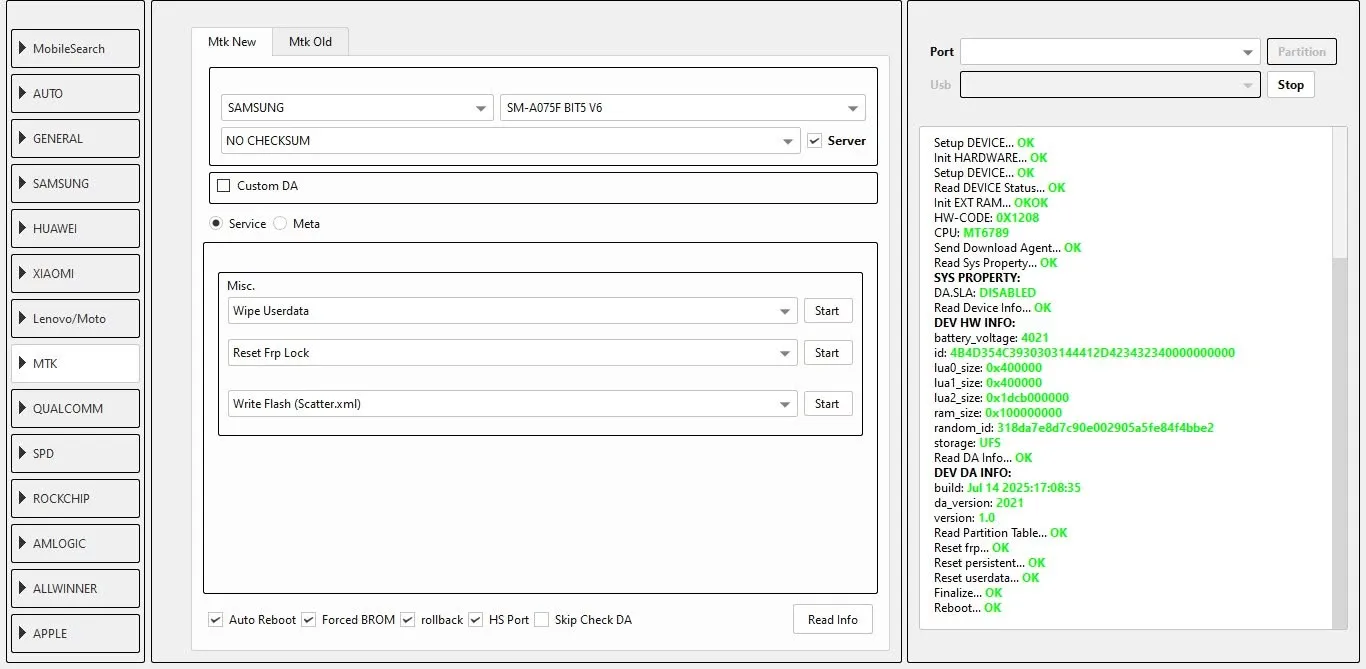This screenshot has width=1366, height=669.
Task: Open the Port dropdown
Action: pyautogui.click(x=1110, y=52)
